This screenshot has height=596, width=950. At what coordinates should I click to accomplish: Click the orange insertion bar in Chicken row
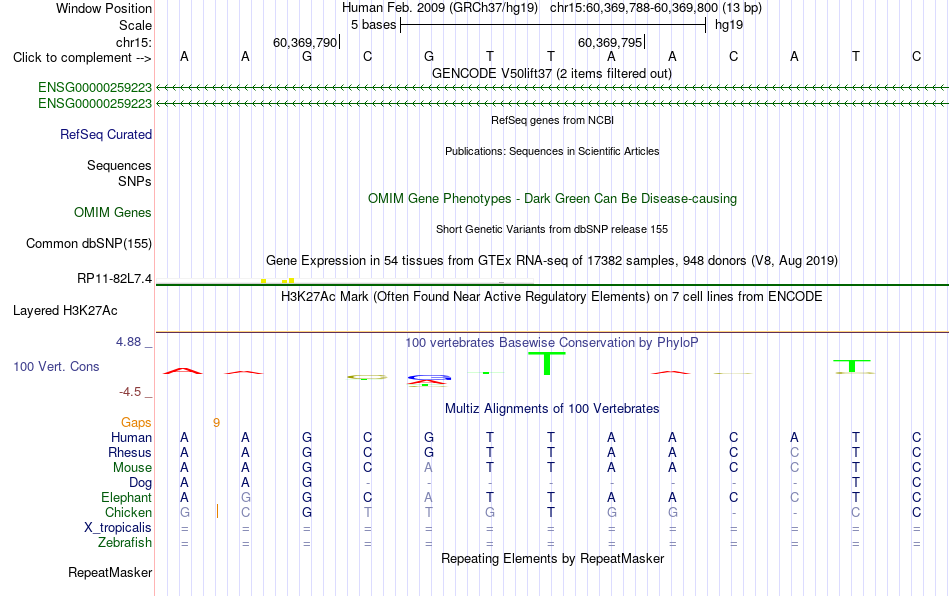218,511
